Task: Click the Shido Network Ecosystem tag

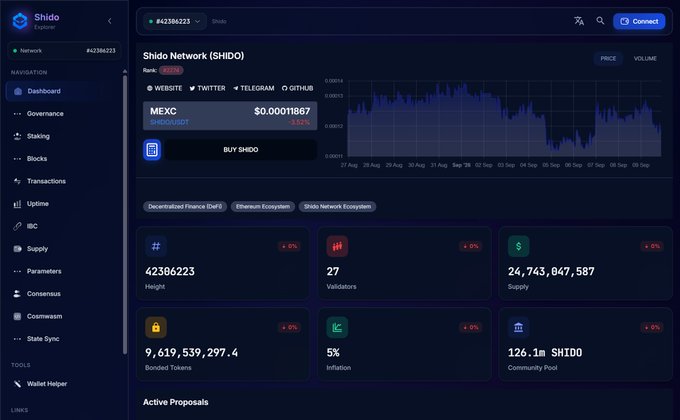Action: (337, 207)
